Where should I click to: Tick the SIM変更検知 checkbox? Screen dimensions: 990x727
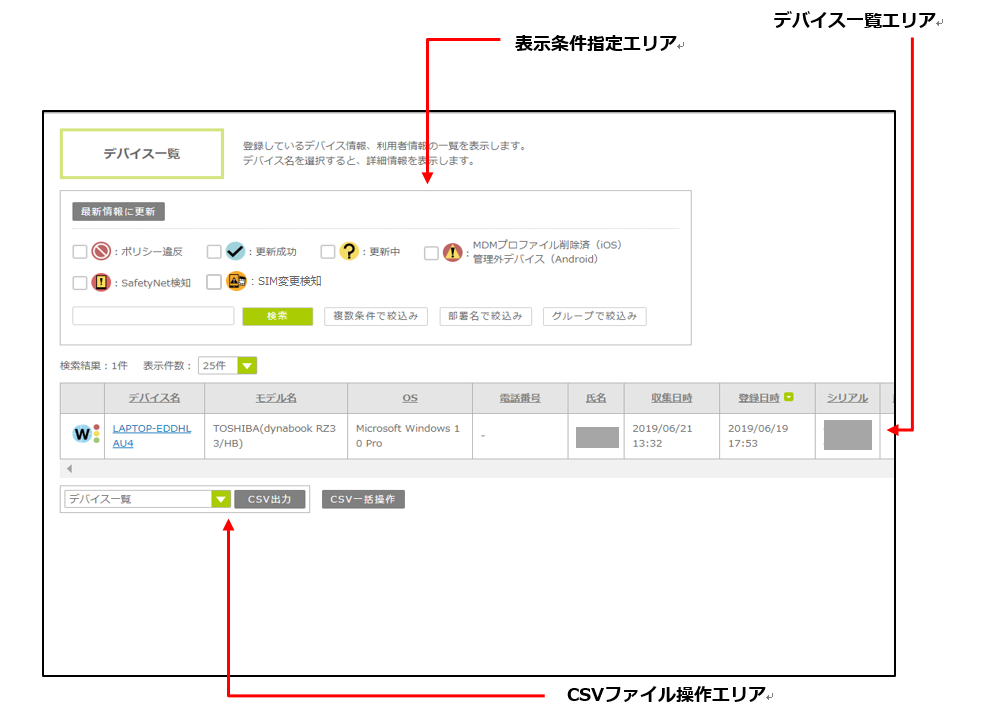click(x=214, y=282)
